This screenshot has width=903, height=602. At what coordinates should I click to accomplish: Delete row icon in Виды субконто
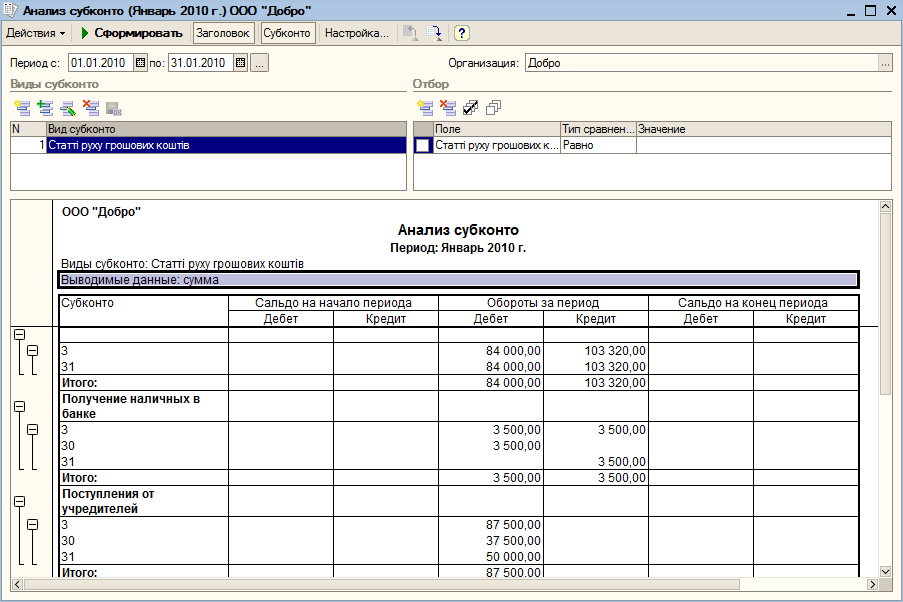(x=91, y=107)
